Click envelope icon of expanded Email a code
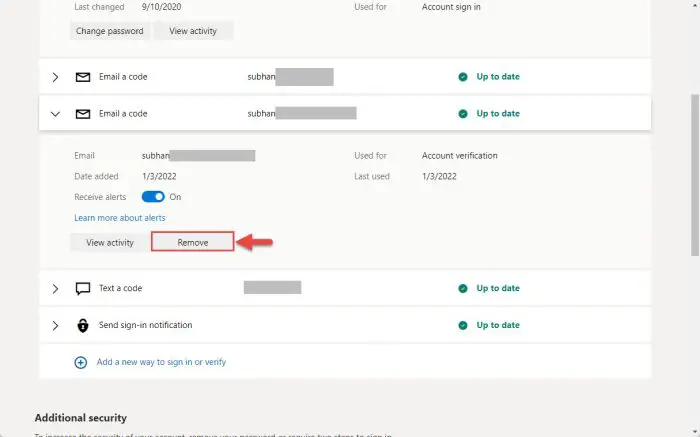 pos(83,114)
